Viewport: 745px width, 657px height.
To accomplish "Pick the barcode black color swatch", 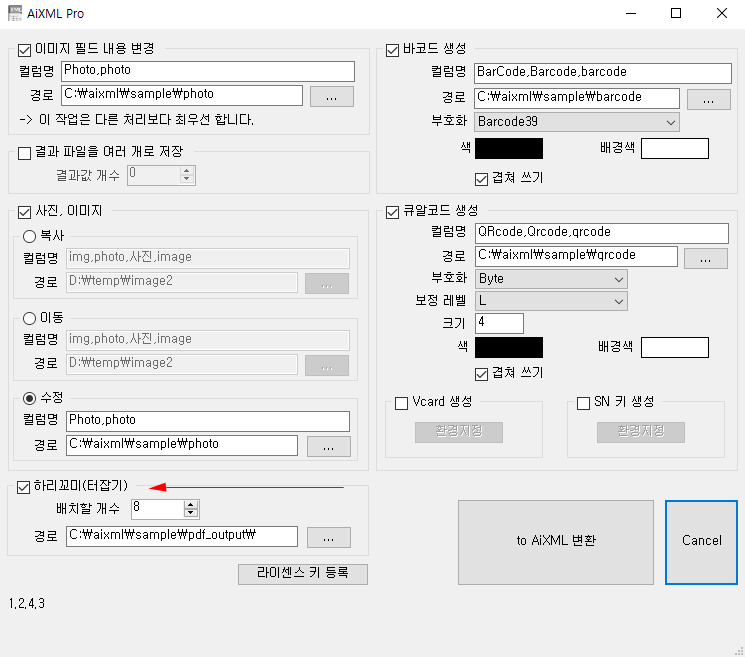I will pyautogui.click(x=509, y=149).
